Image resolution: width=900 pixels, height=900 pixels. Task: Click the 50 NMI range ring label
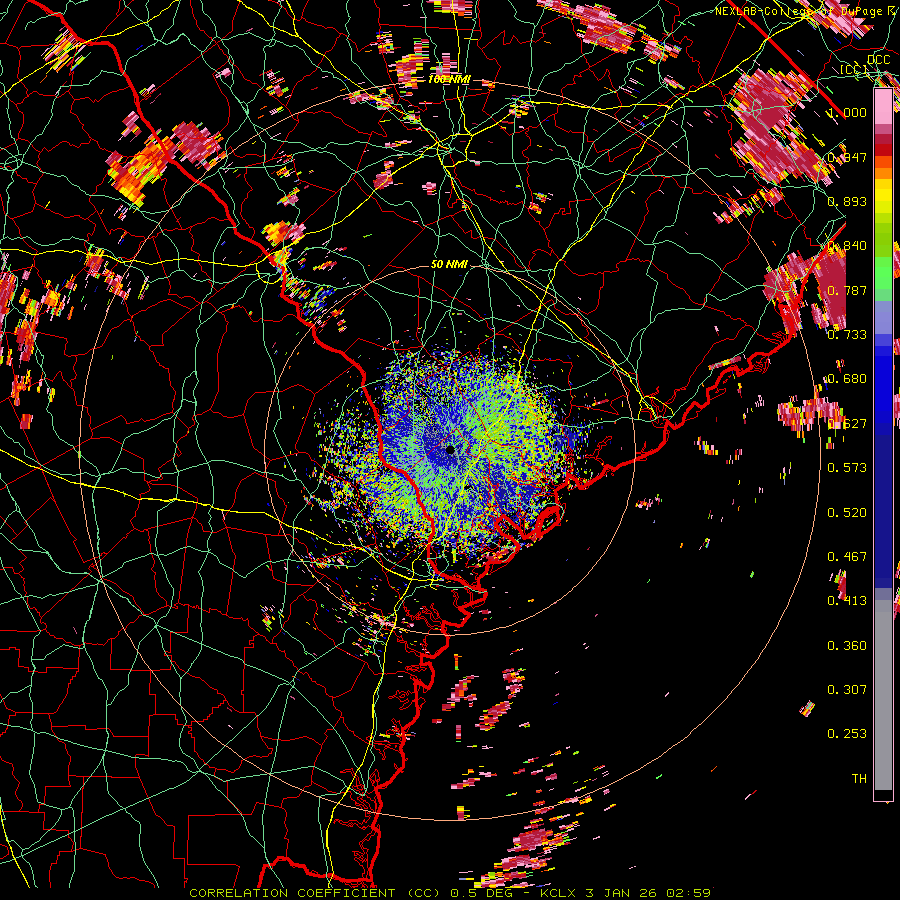[x=449, y=264]
